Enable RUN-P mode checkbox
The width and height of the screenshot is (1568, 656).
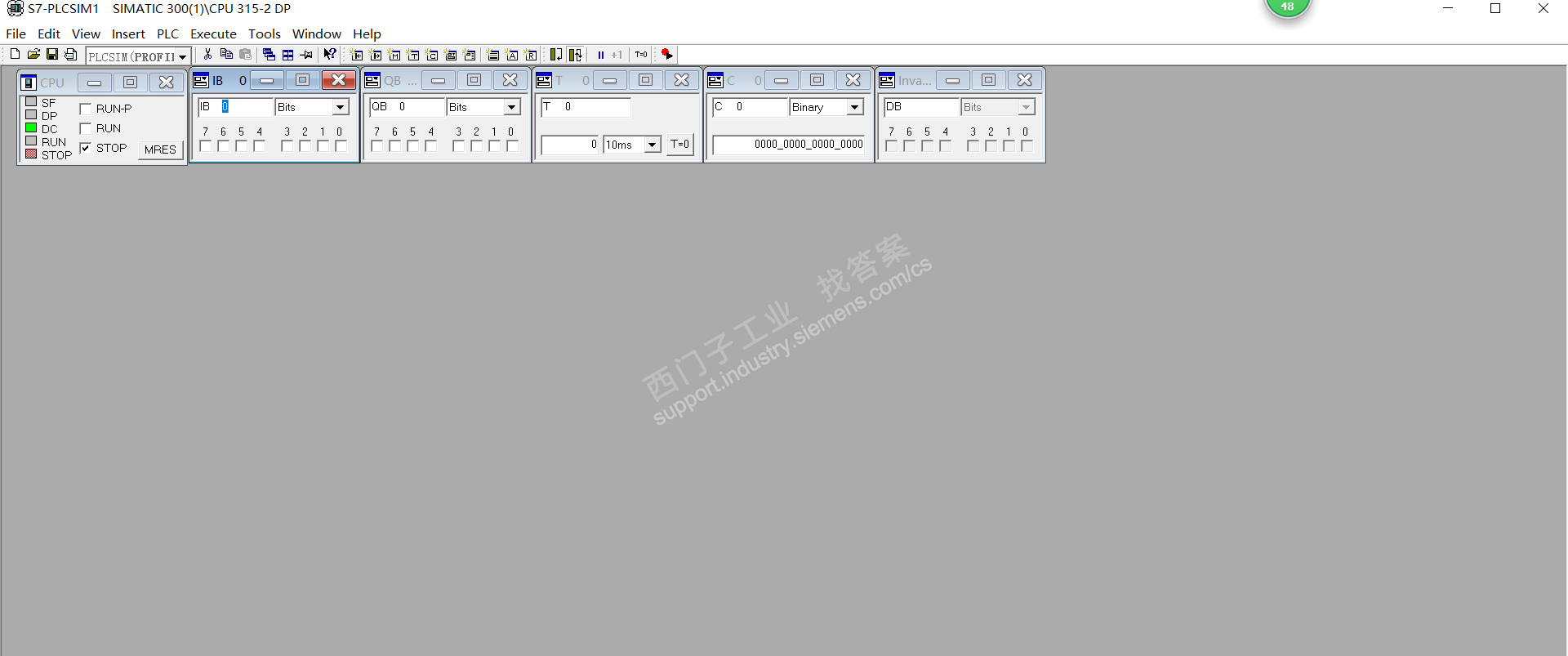coord(85,109)
